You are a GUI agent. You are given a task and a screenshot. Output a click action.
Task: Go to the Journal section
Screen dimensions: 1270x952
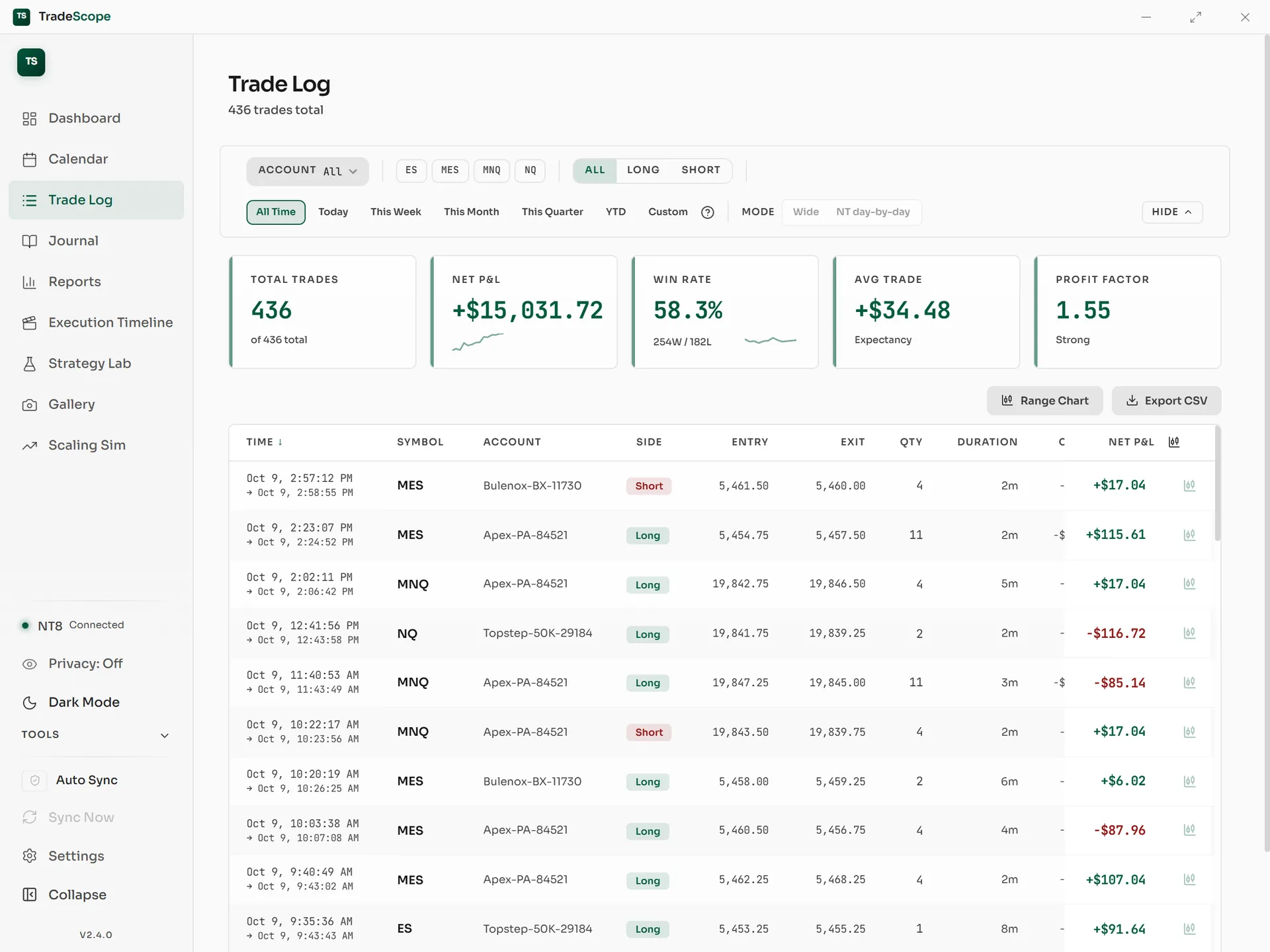[96, 241]
